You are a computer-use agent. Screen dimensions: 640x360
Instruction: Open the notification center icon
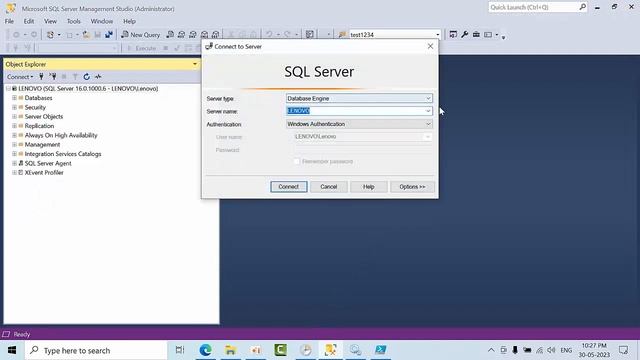(623, 350)
